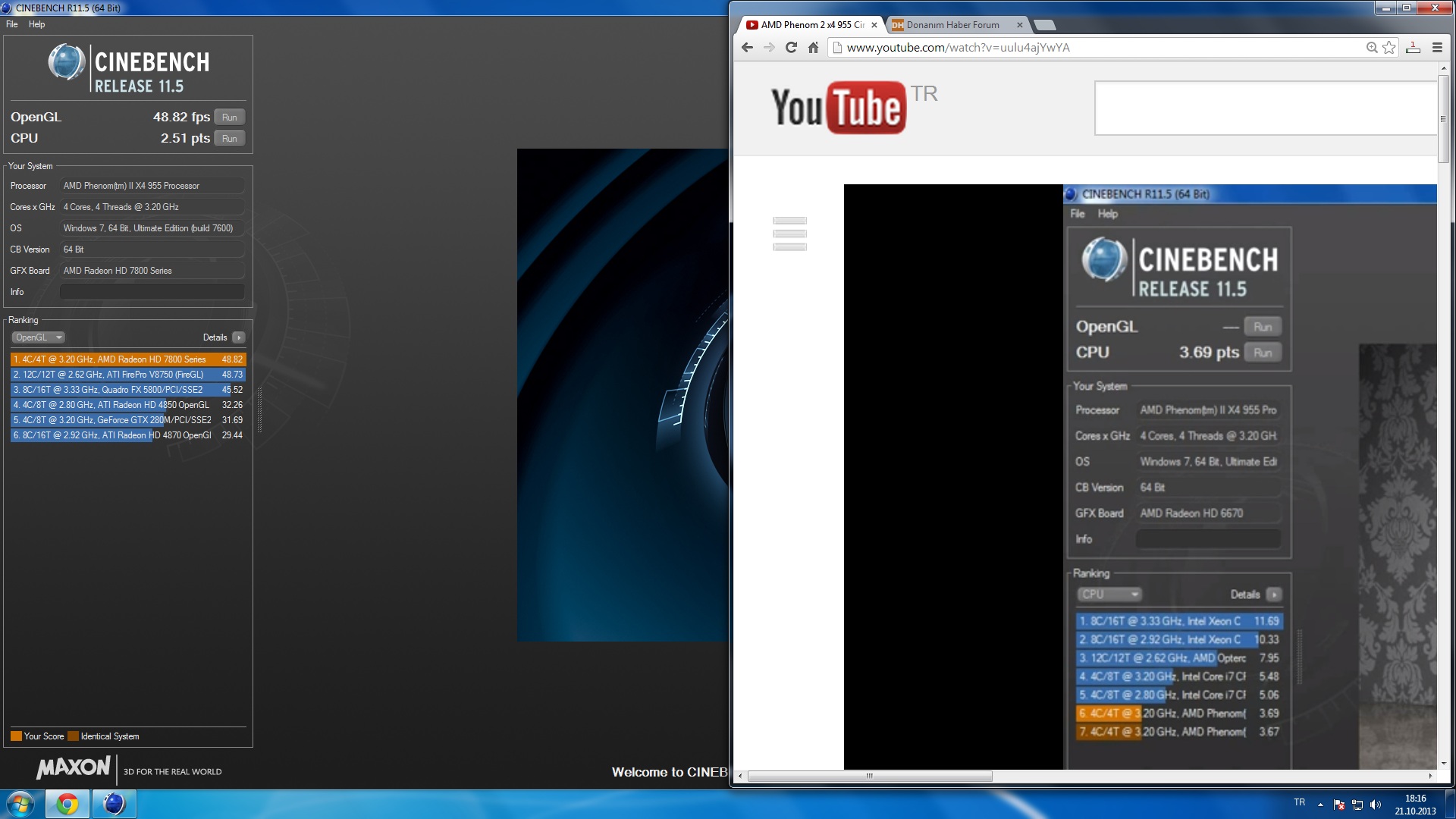Show hidden tray icons
1456x819 pixels.
[1320, 805]
